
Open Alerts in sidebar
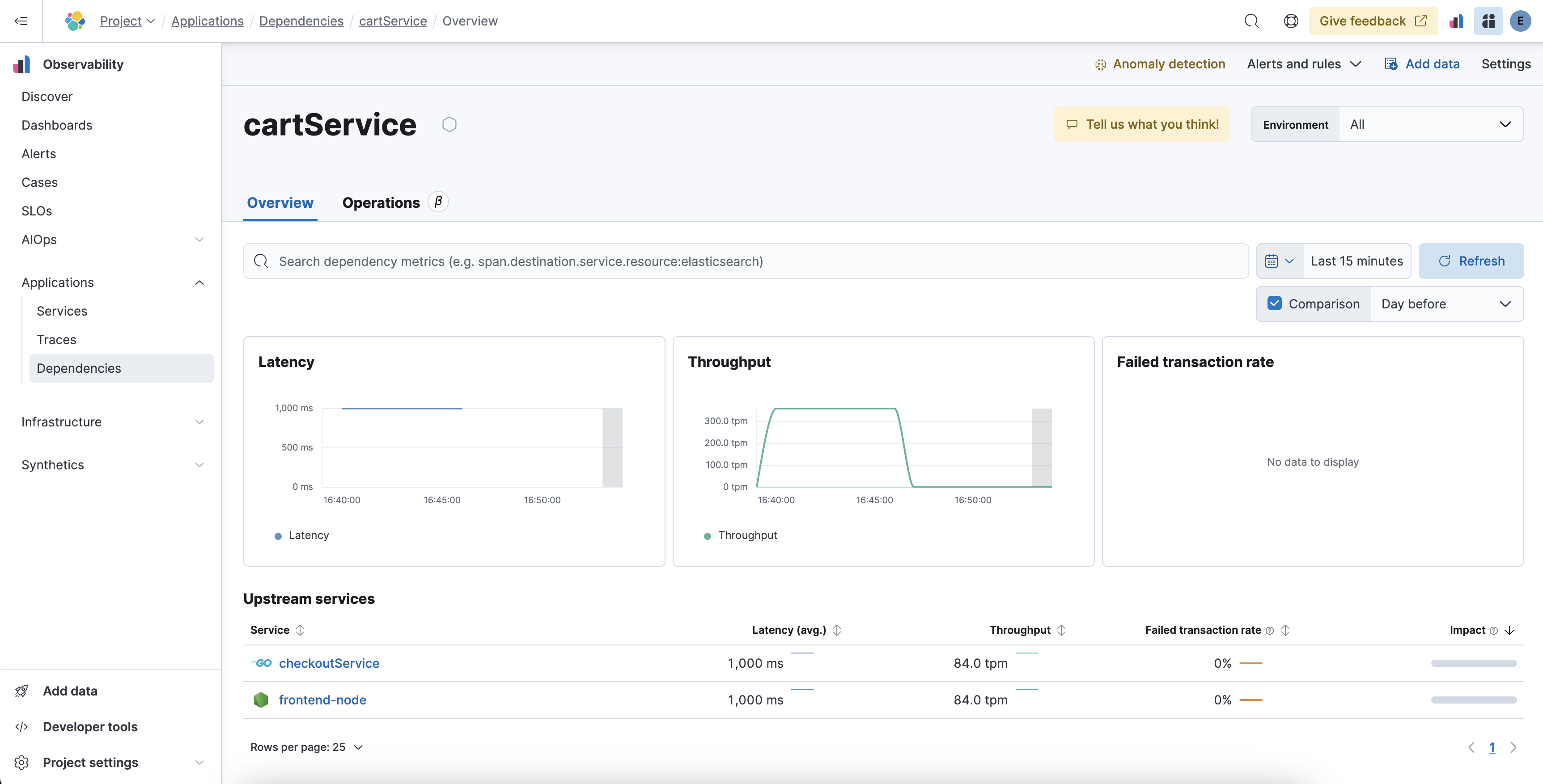(x=38, y=154)
